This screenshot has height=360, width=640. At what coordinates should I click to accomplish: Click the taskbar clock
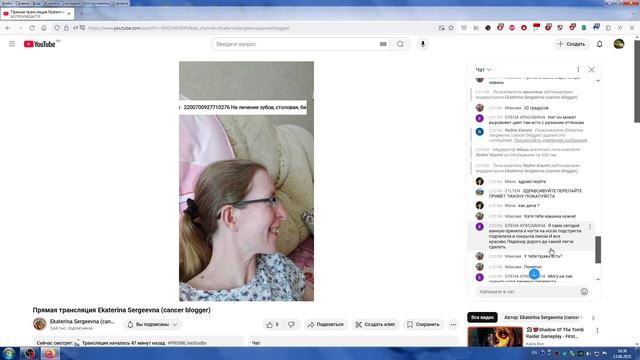click(622, 354)
